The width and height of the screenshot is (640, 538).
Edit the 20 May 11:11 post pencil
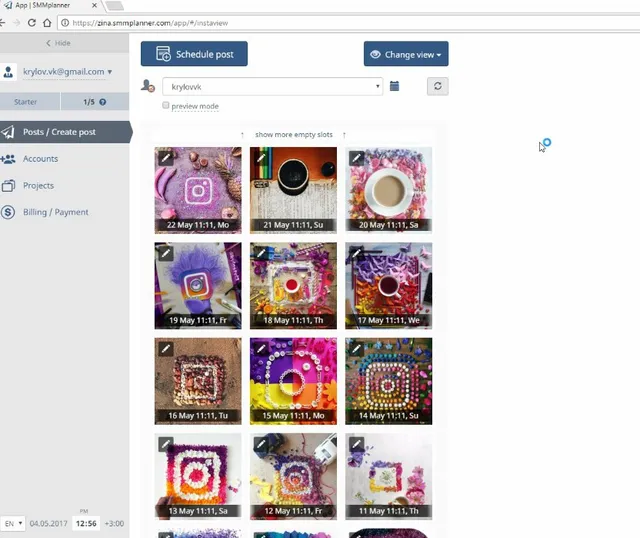pos(356,158)
